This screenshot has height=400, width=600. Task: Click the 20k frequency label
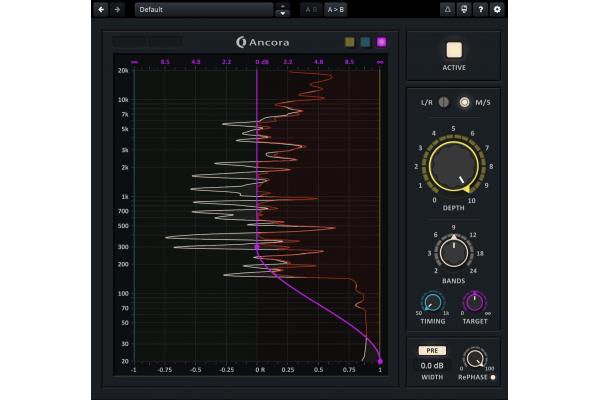(123, 70)
